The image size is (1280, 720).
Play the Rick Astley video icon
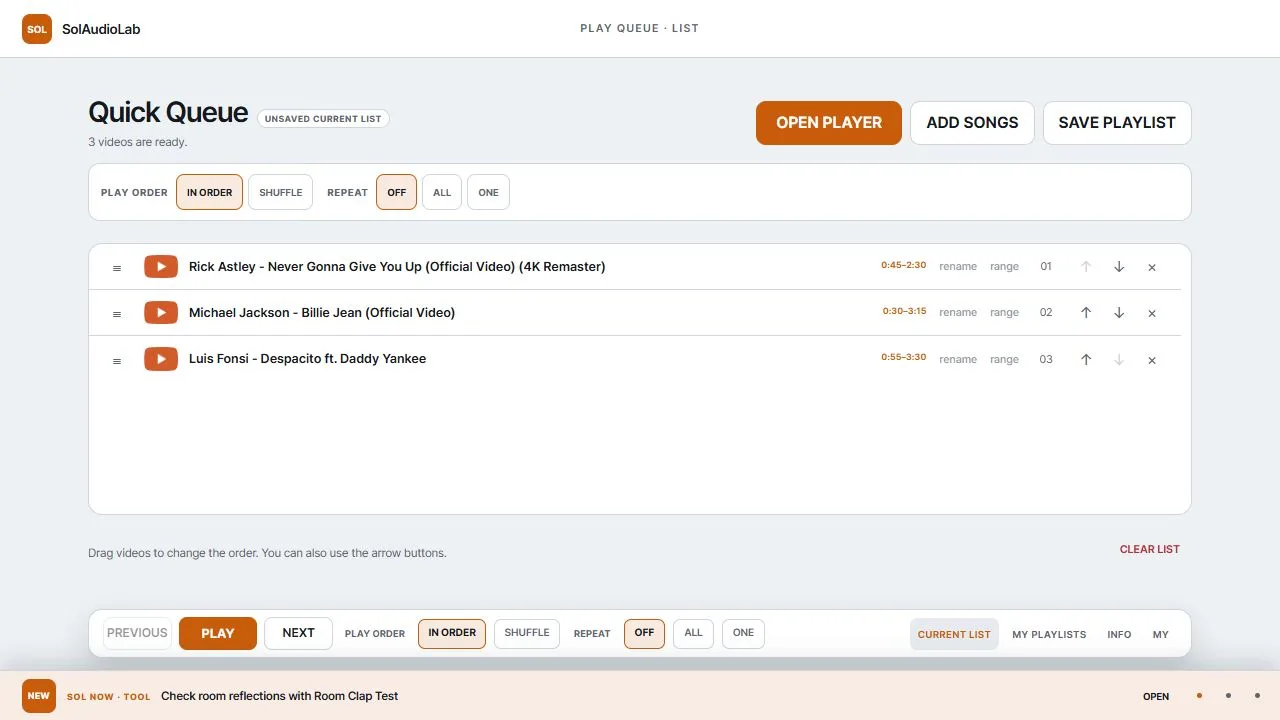161,267
